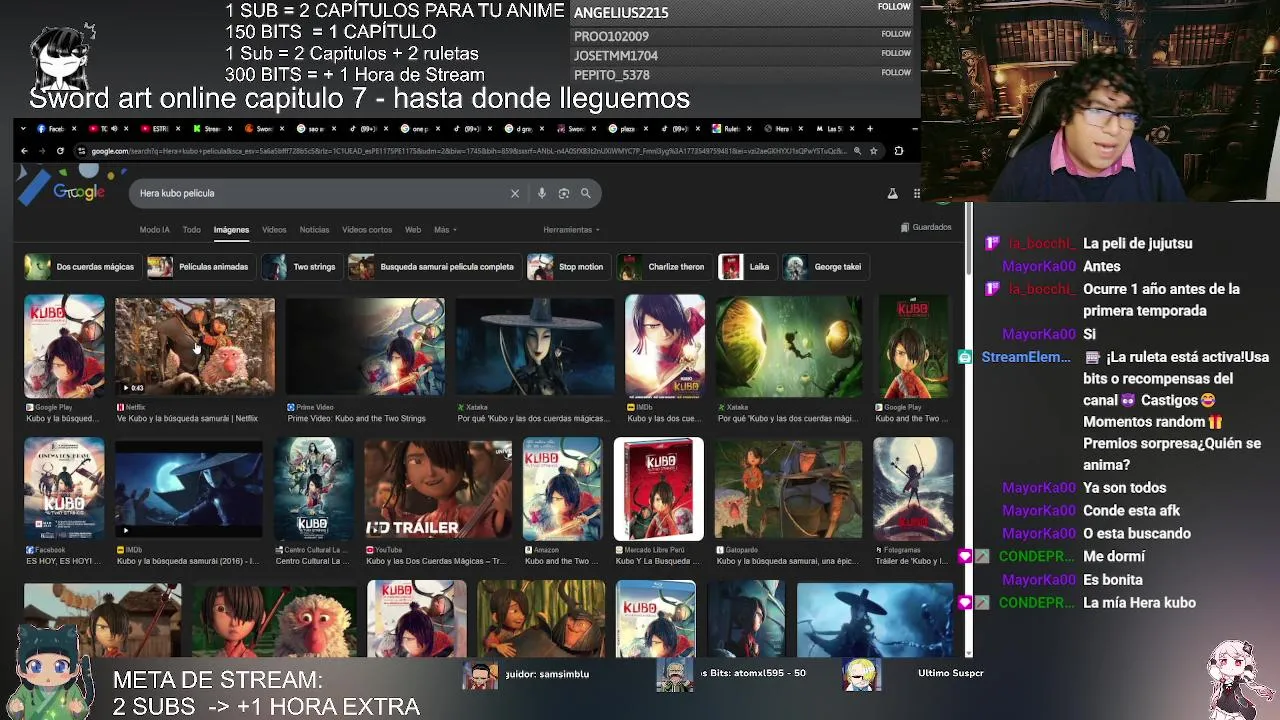Reload the page in browser
The width and height of the screenshot is (1280, 720).
coord(60,151)
